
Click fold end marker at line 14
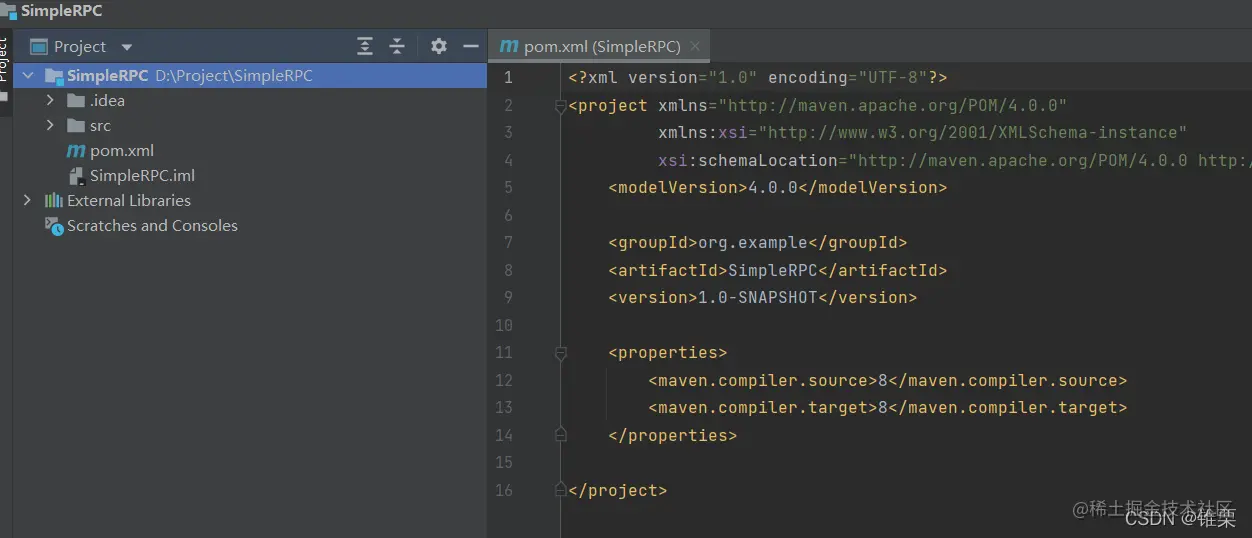[x=560, y=435]
